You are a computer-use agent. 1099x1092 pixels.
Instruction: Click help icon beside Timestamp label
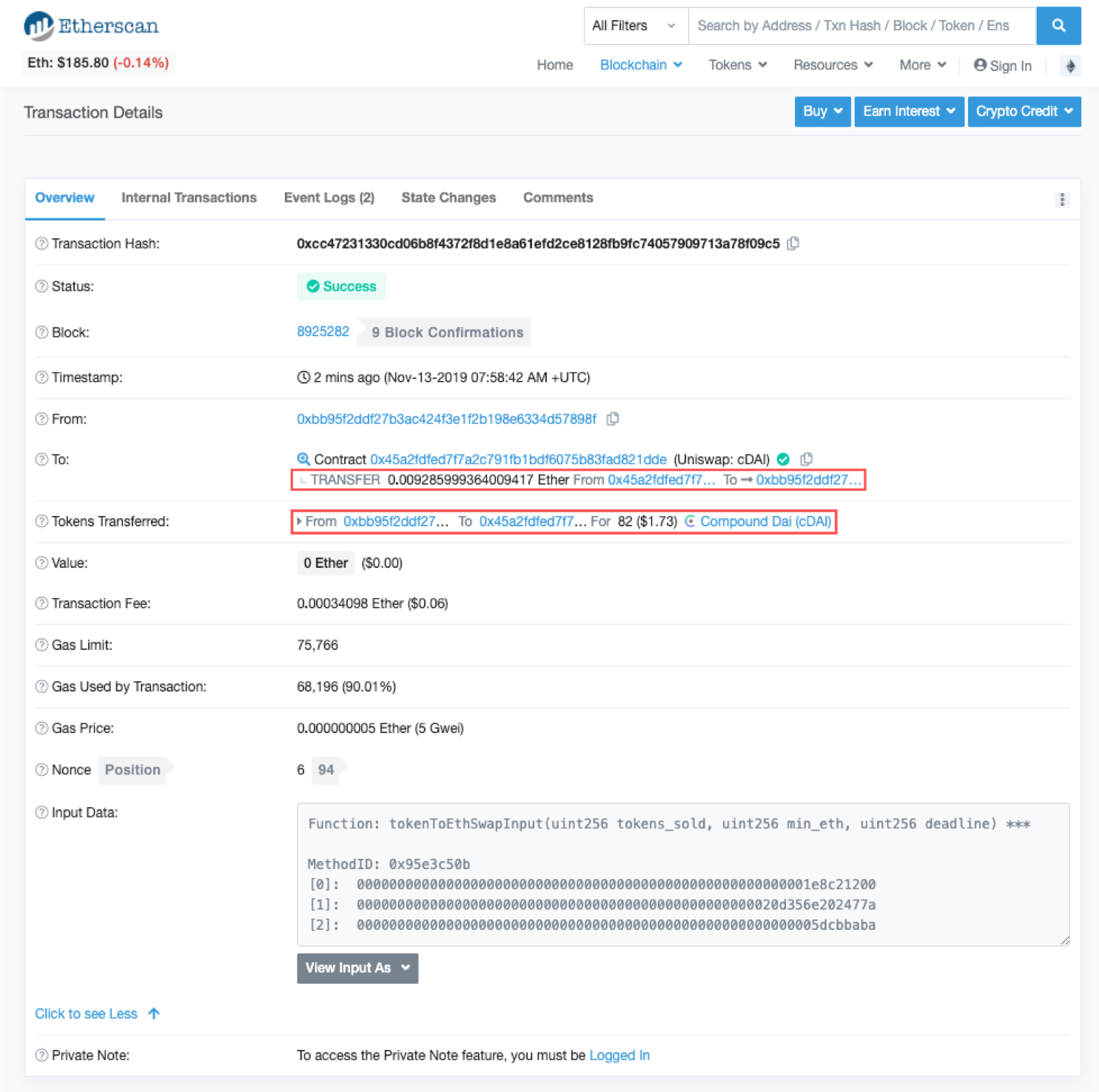[41, 378]
